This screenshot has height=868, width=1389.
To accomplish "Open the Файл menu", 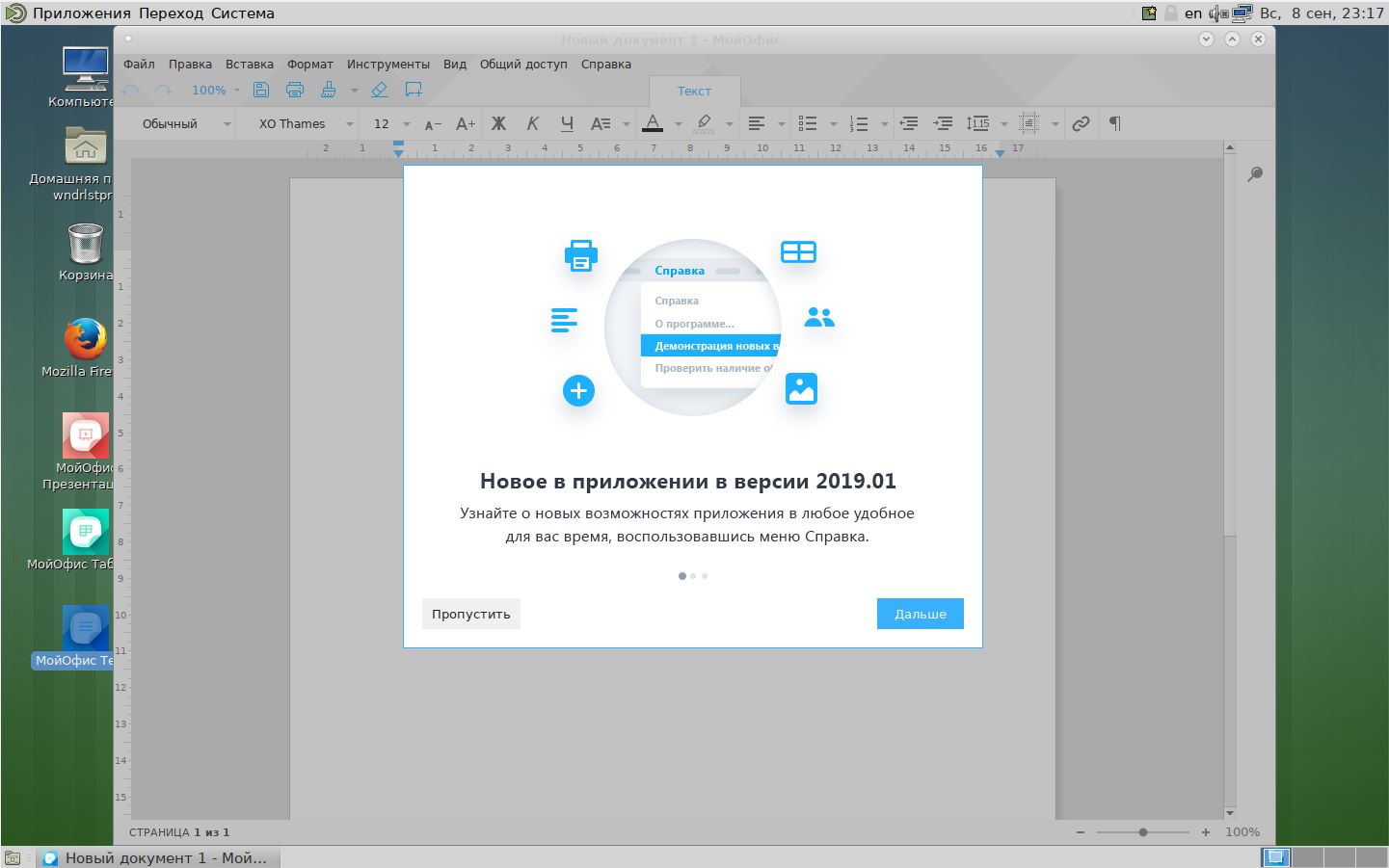I will (139, 64).
